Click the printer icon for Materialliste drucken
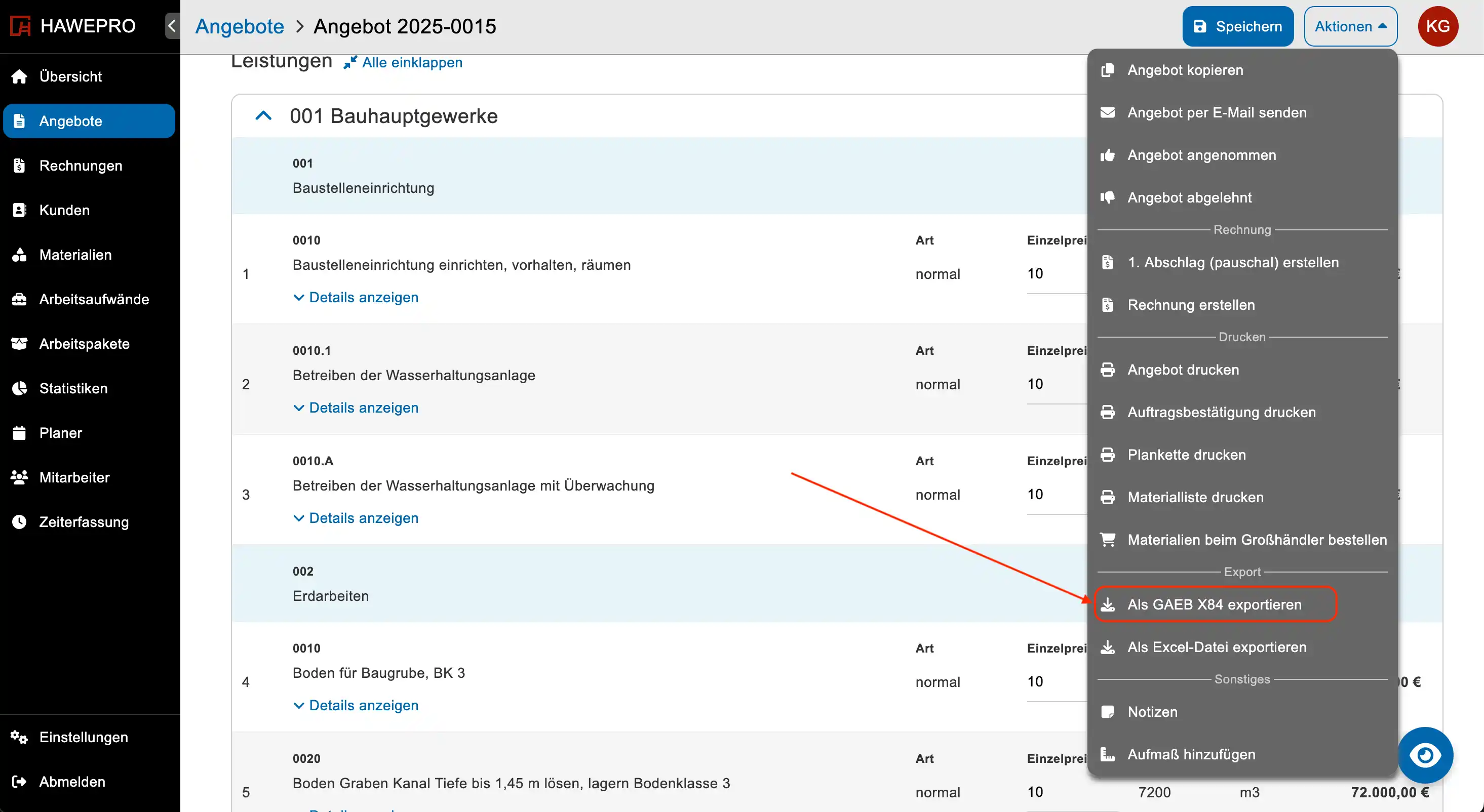 click(1107, 497)
